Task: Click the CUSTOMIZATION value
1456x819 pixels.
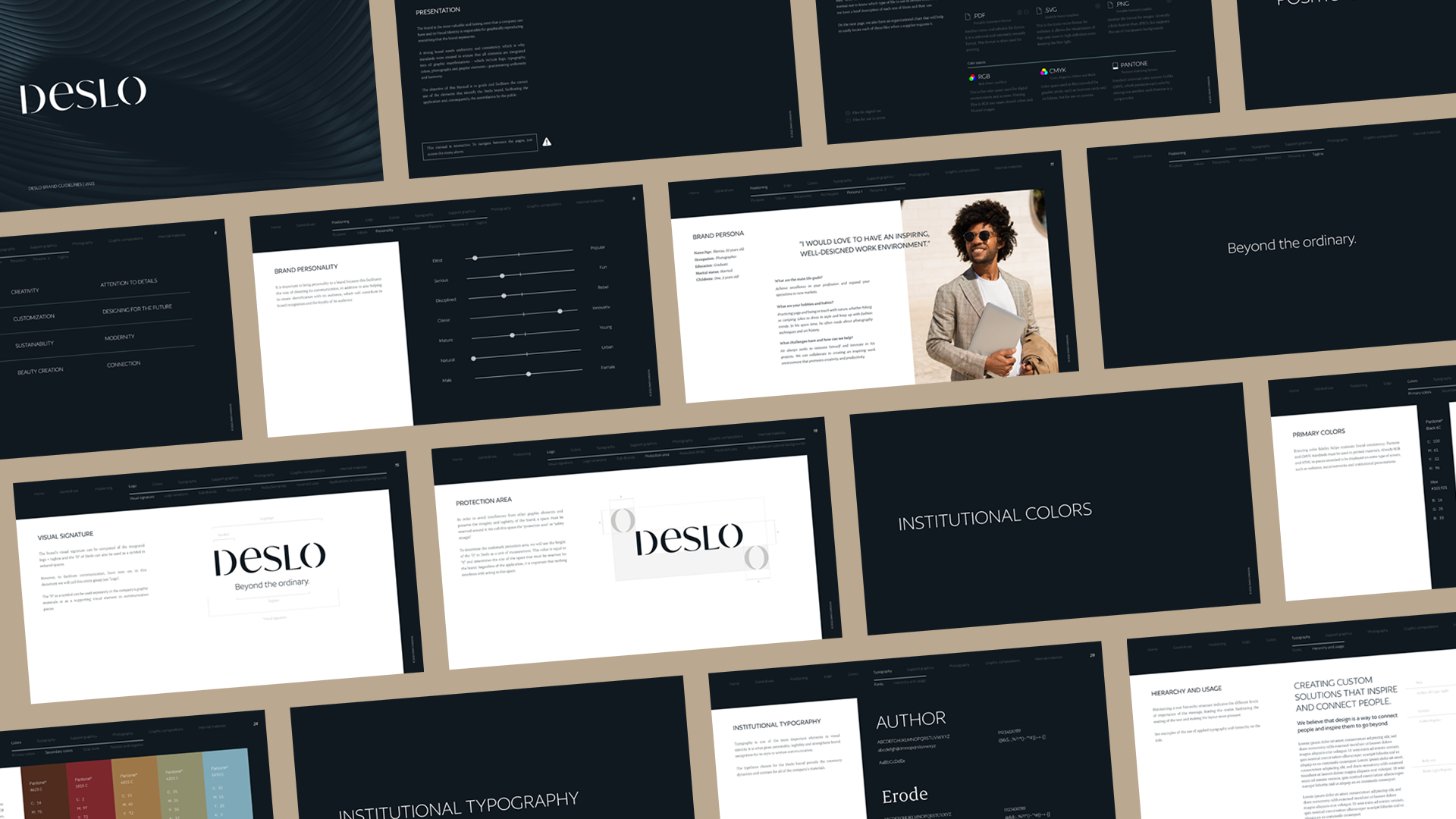Action: pos(33,318)
